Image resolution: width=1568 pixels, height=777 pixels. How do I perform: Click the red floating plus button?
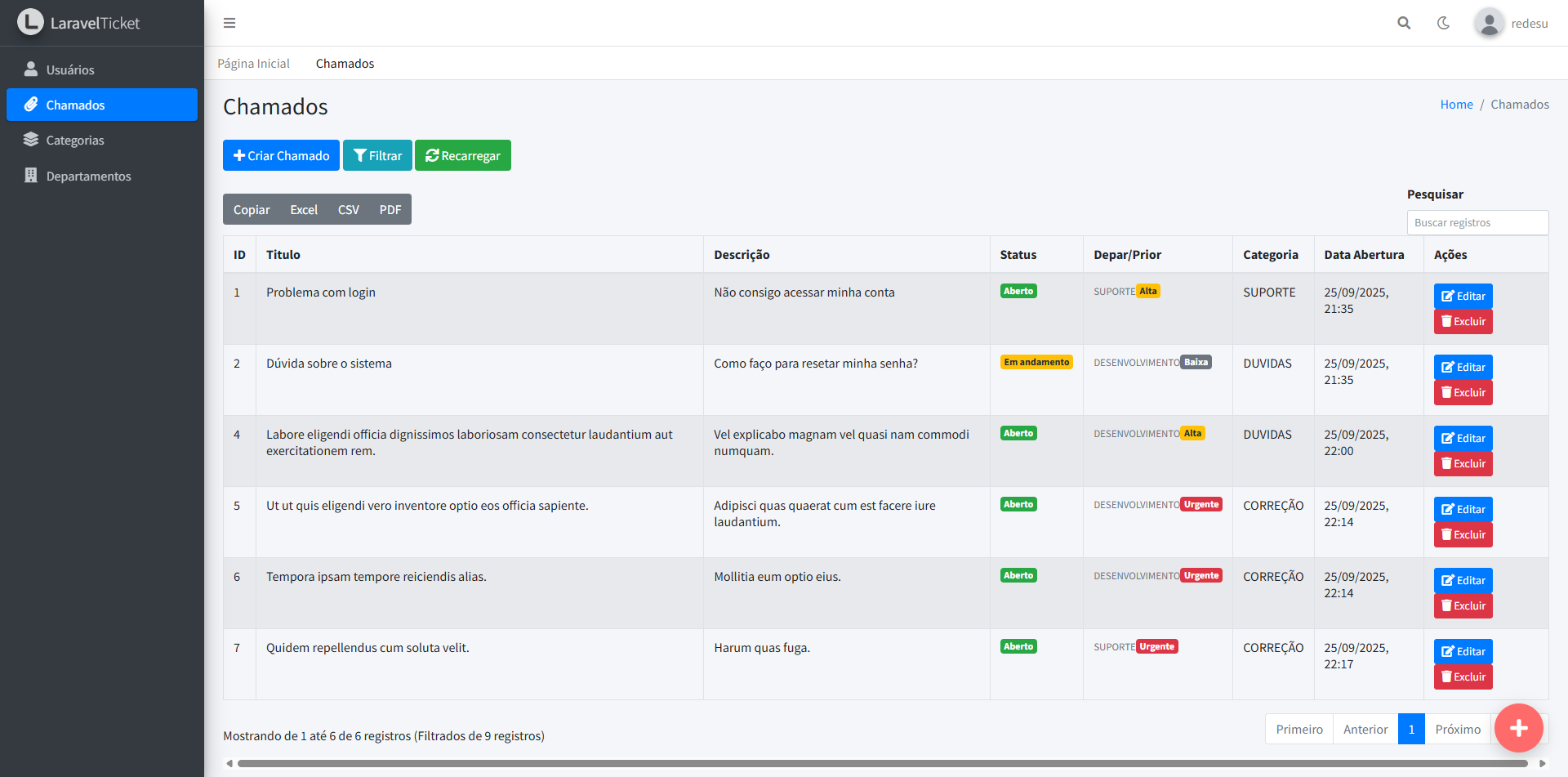(x=1518, y=728)
